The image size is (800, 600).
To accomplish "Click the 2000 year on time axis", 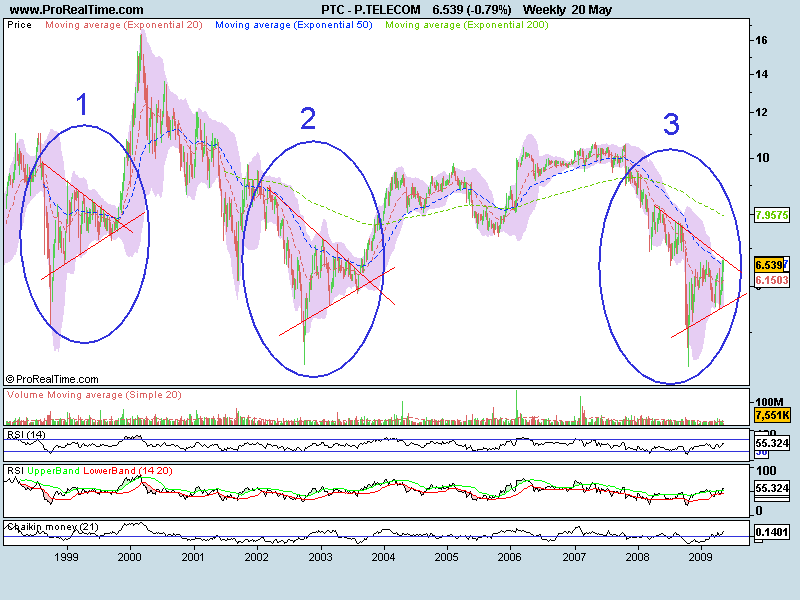I will (130, 557).
